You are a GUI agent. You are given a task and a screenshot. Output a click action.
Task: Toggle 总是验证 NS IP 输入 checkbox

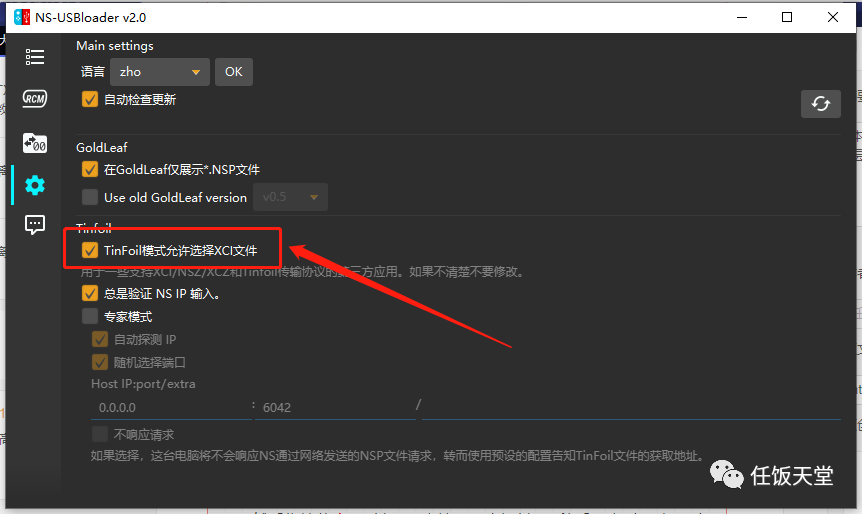point(90,294)
